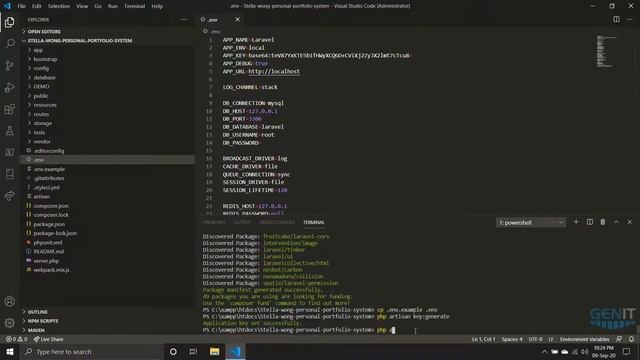Open the Extensions view
The width and height of the screenshot is (640, 360).
coord(9,109)
